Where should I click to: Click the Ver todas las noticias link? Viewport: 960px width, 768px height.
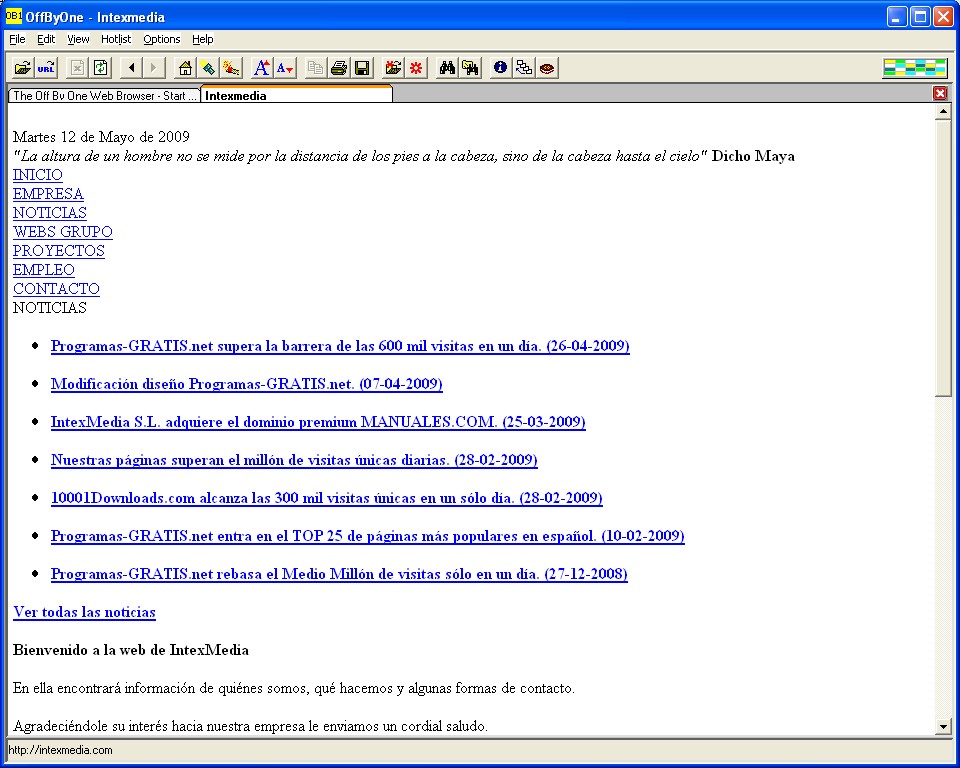point(84,612)
